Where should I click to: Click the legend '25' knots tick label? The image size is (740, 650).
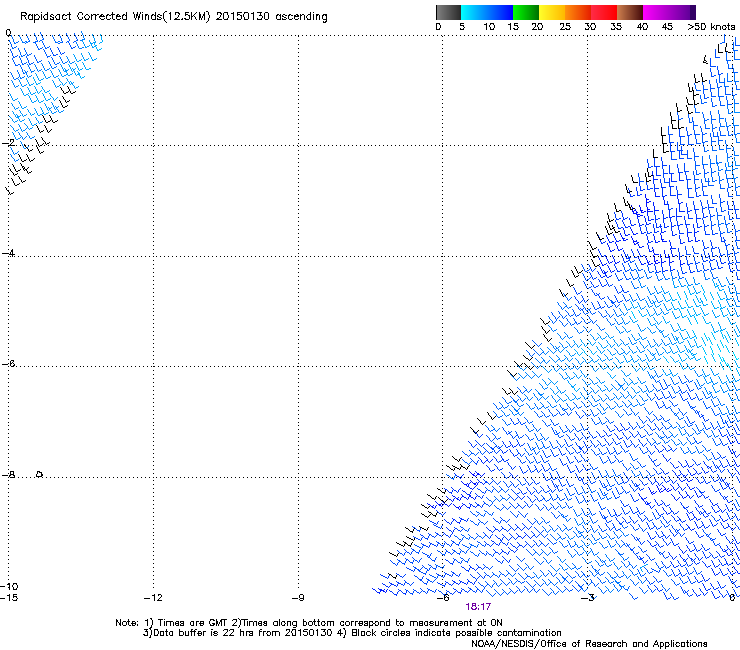click(x=565, y=27)
